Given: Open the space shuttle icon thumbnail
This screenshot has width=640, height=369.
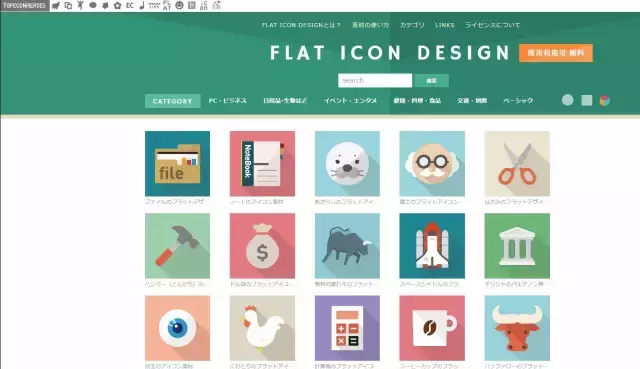Looking at the screenshot, I should point(432,246).
